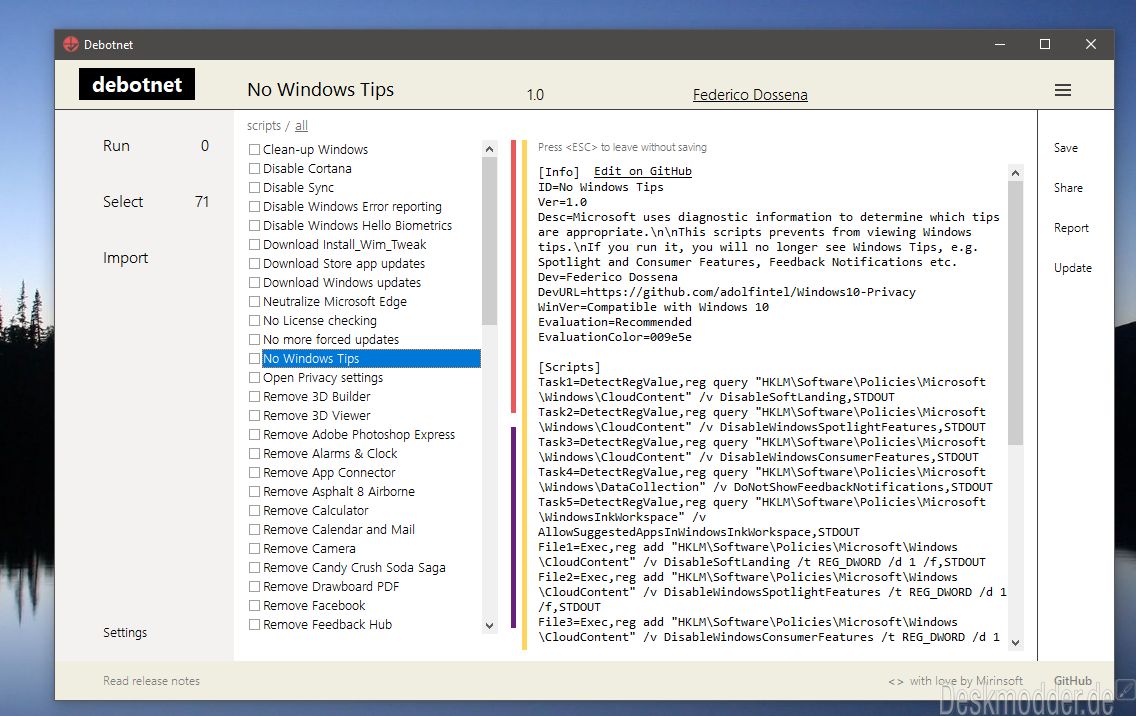Click the debotnet black logo
The width and height of the screenshot is (1136, 716).
(x=137, y=84)
